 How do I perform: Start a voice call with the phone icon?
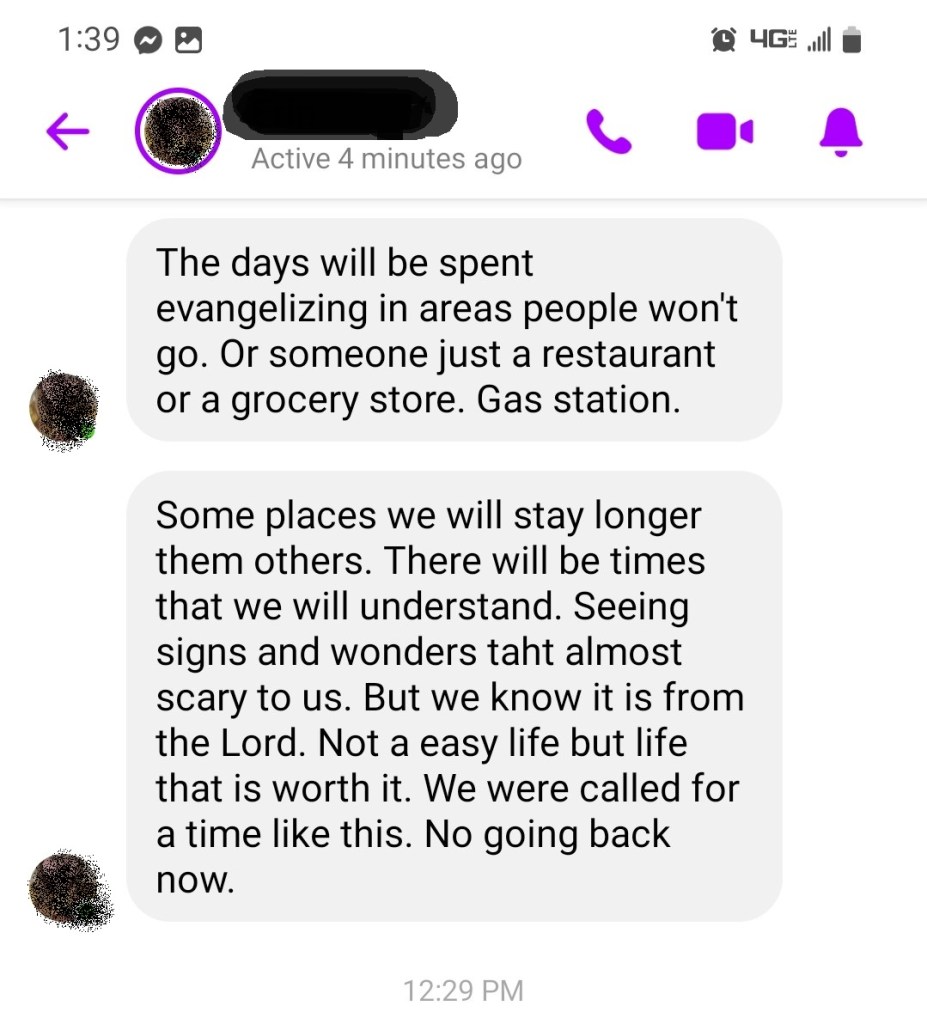coord(608,131)
